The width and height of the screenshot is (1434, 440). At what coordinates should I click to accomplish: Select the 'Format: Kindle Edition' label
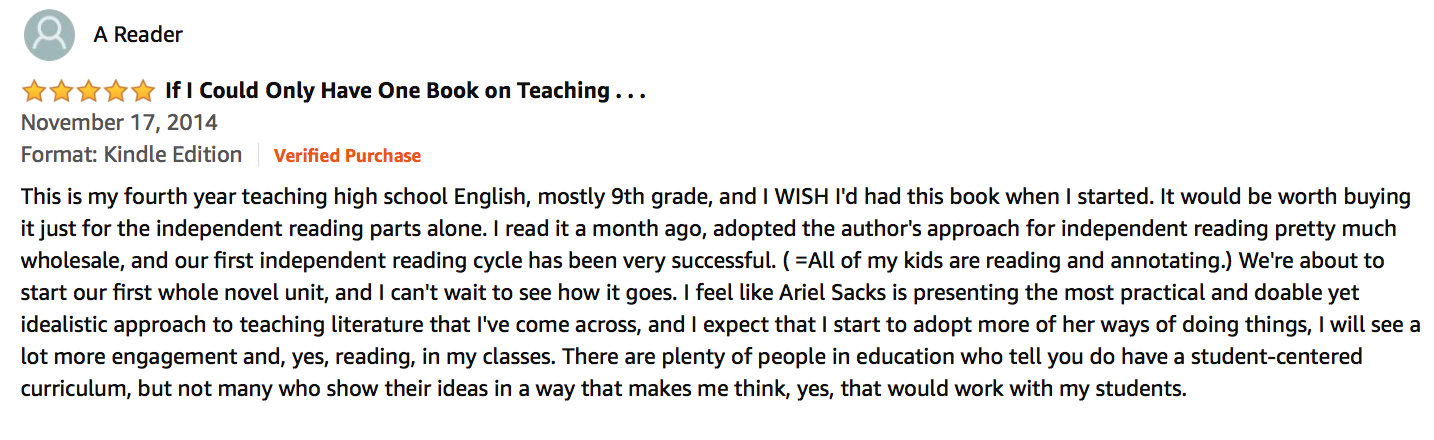(x=131, y=155)
